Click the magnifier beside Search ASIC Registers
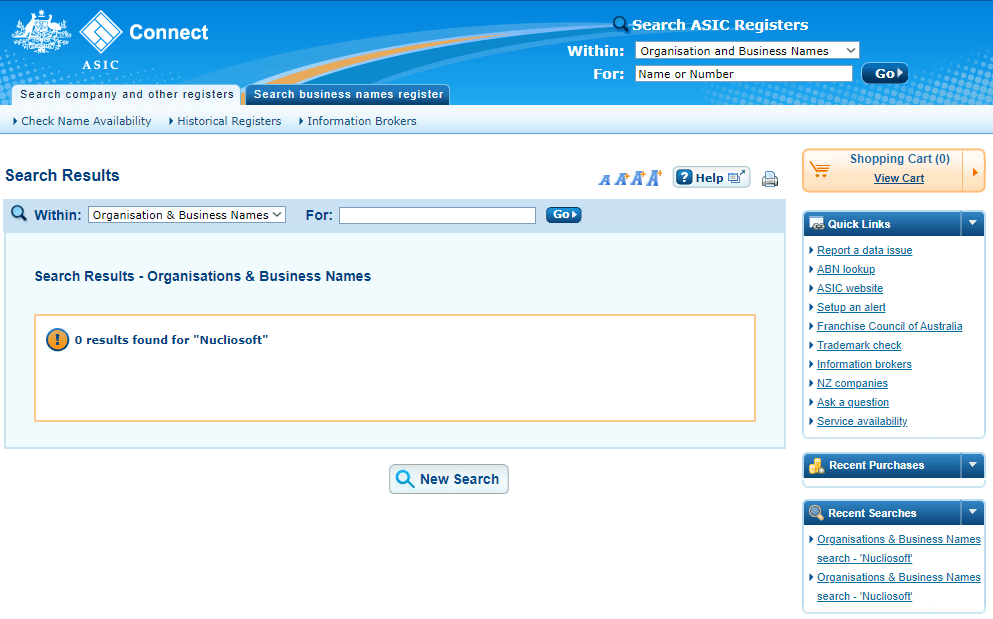This screenshot has height=619, width=993. (621, 25)
